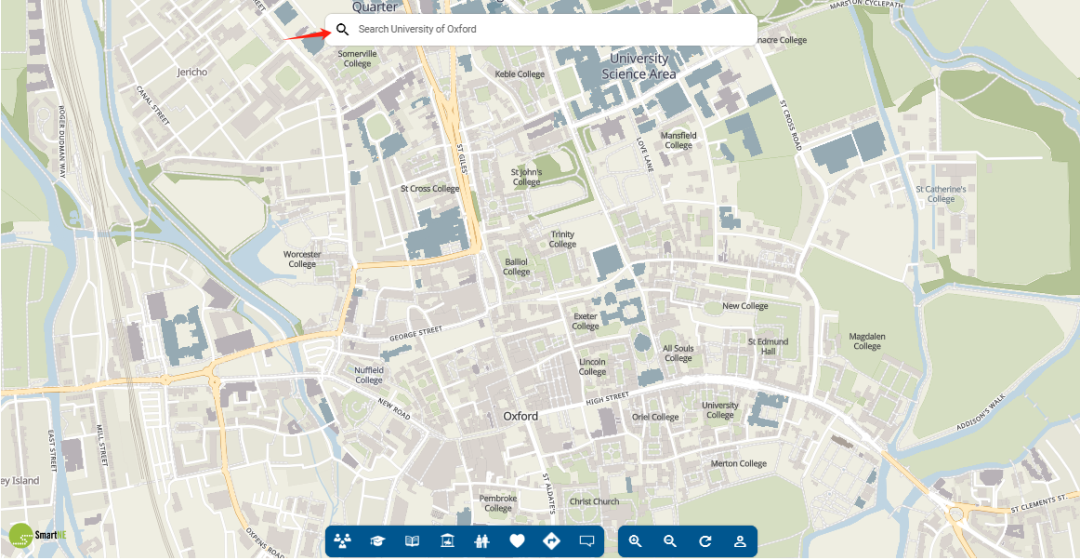
Task: Click the George Street road label
Action: click(415, 334)
